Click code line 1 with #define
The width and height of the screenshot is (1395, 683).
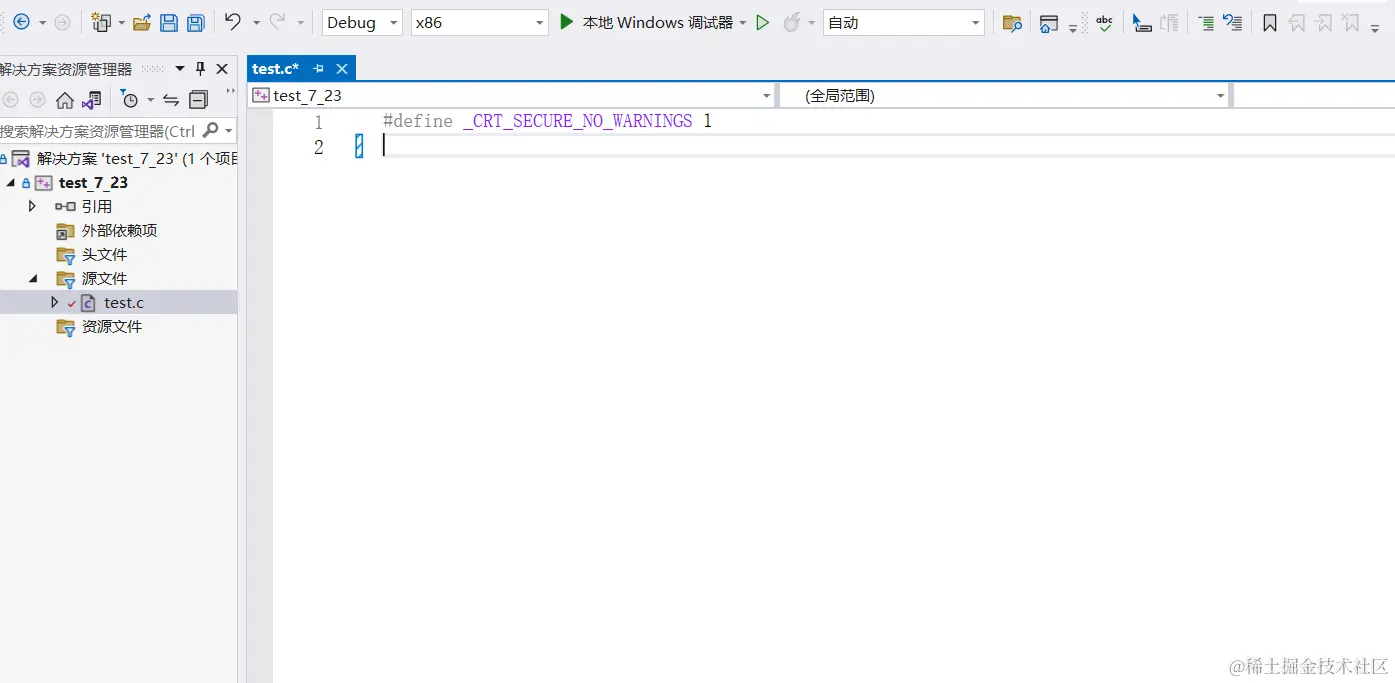[547, 121]
